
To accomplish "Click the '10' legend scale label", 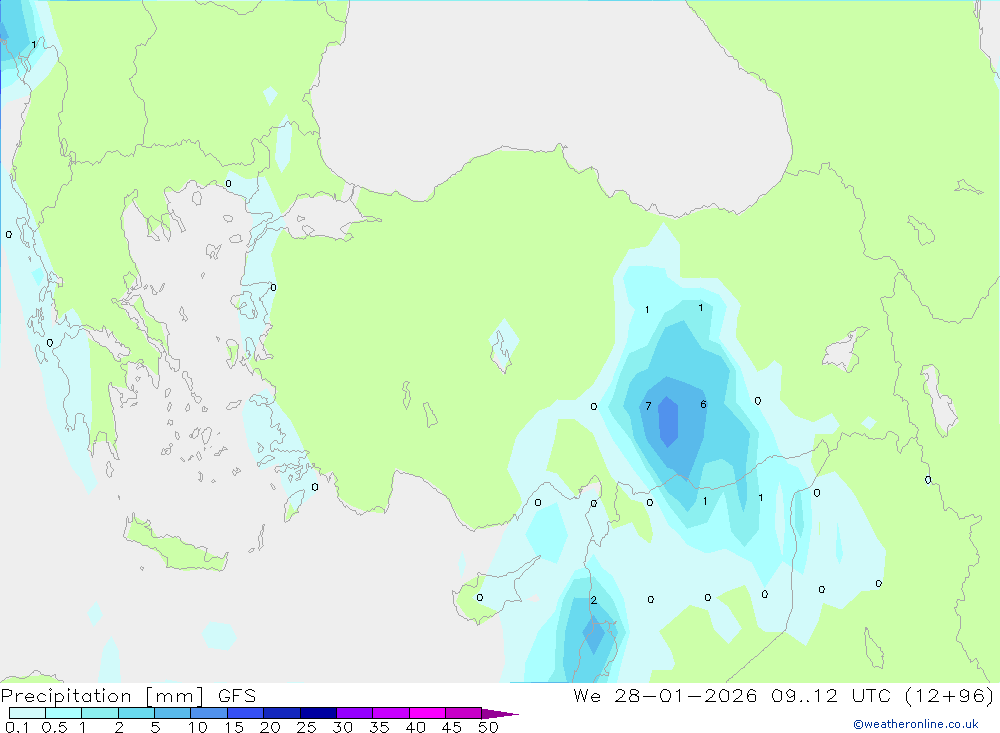I will click(x=198, y=727).
